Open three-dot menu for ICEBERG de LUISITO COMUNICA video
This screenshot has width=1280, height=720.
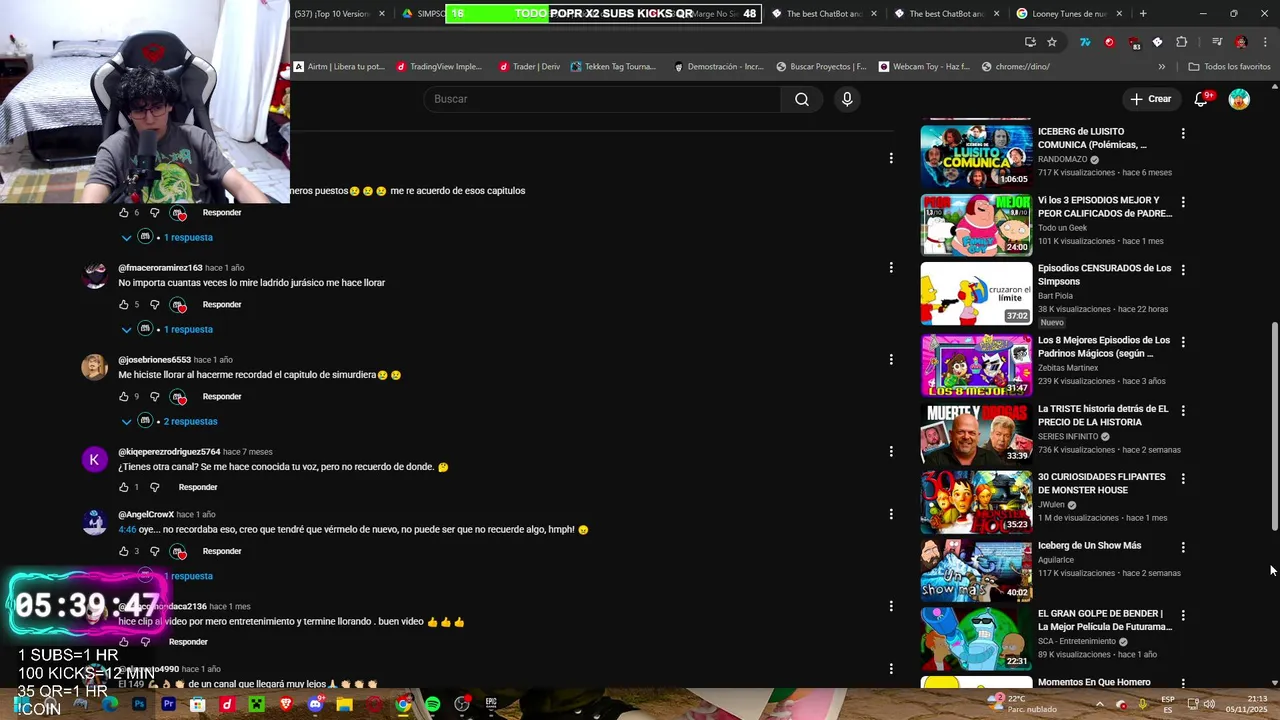pos(1183,133)
